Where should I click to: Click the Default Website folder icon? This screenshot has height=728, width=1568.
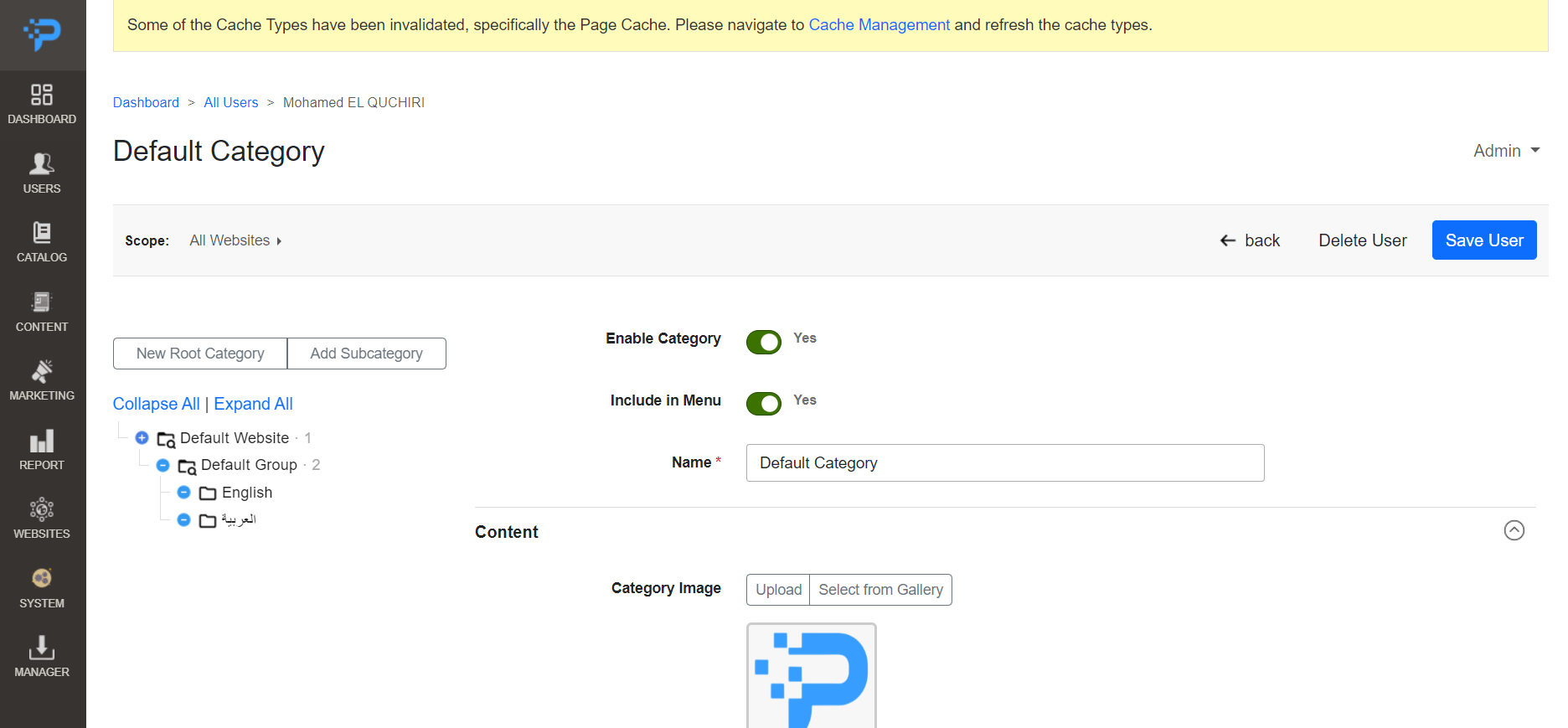pos(166,439)
